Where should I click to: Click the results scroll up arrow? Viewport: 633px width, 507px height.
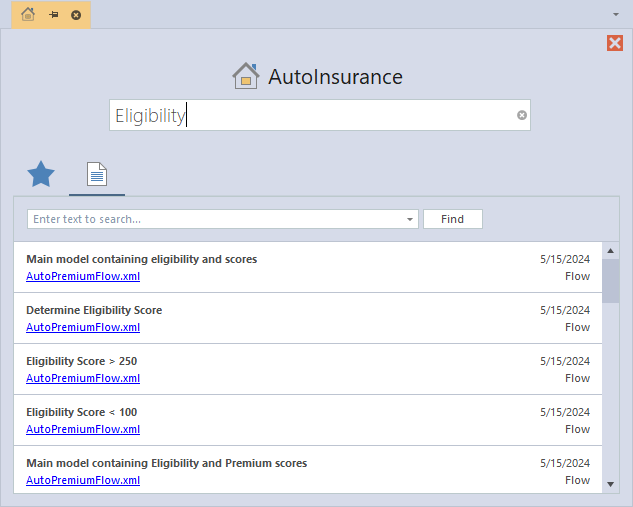coord(610,251)
